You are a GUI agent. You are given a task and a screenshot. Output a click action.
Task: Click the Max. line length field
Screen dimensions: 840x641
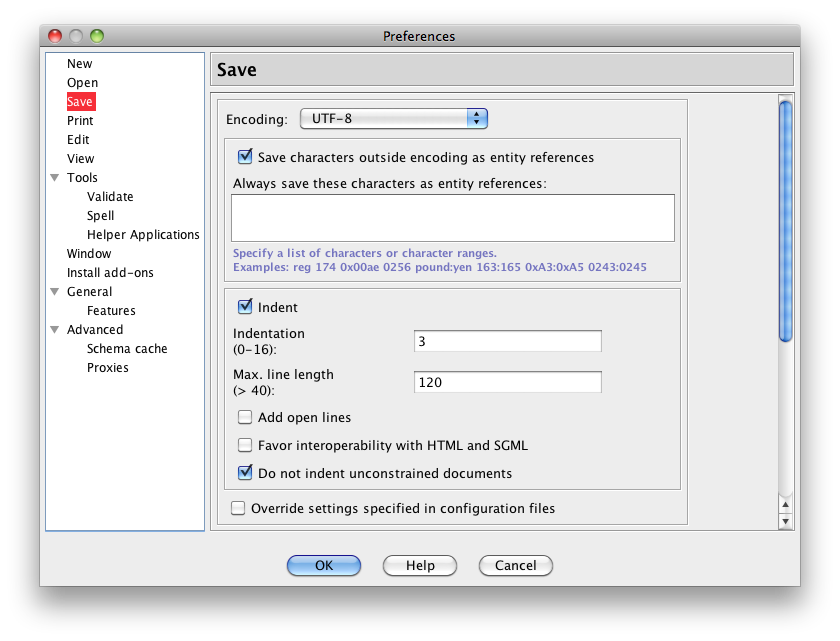[x=508, y=382]
